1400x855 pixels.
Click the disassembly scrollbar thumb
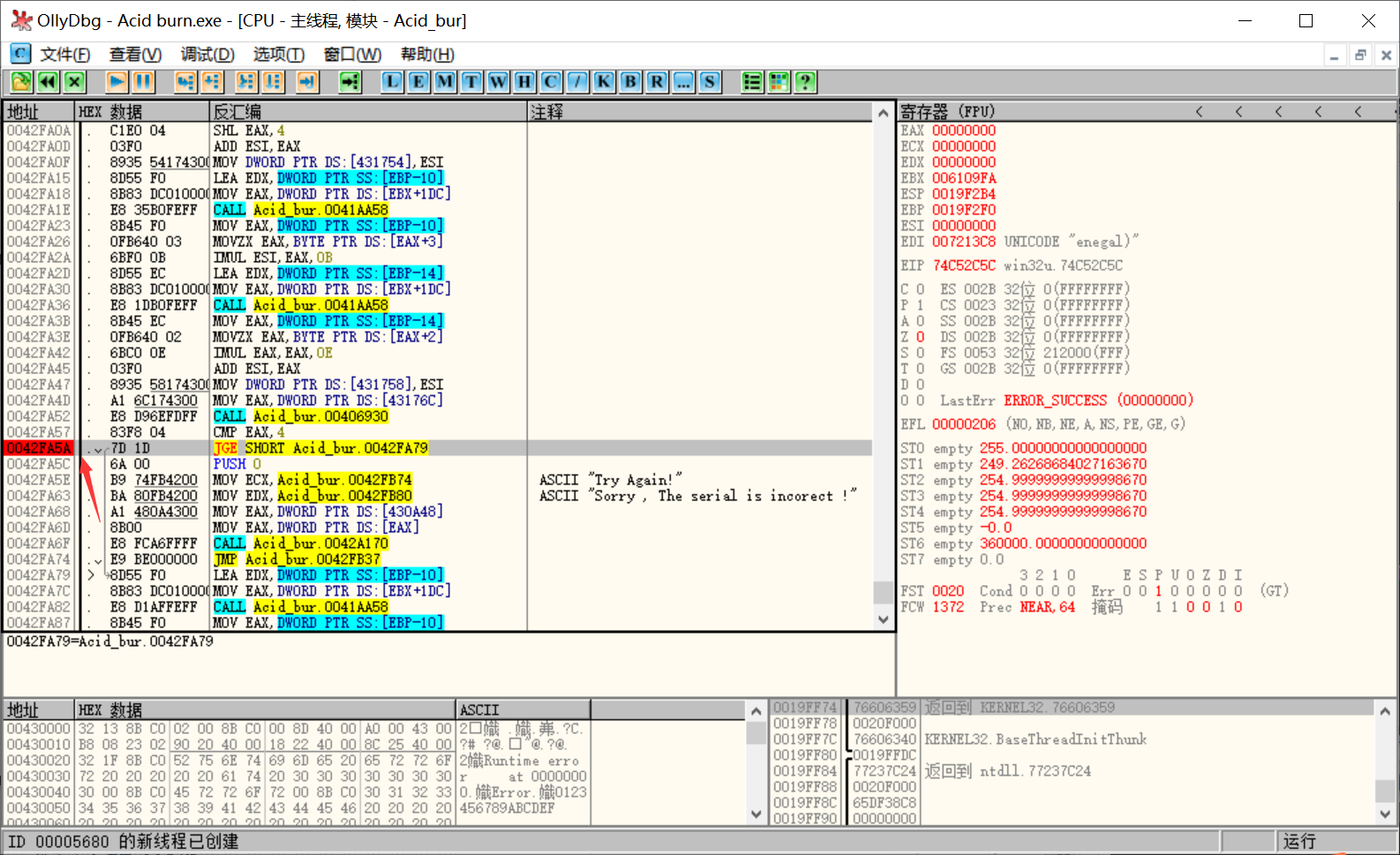pos(884,592)
